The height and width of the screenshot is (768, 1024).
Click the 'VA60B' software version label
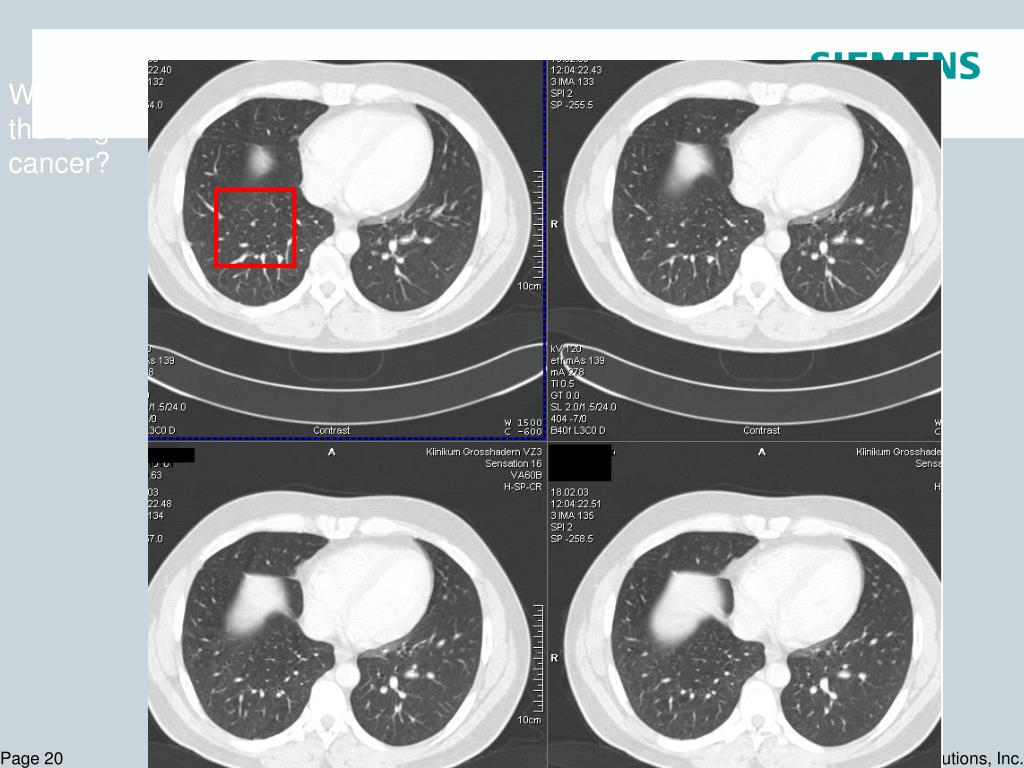[526, 475]
